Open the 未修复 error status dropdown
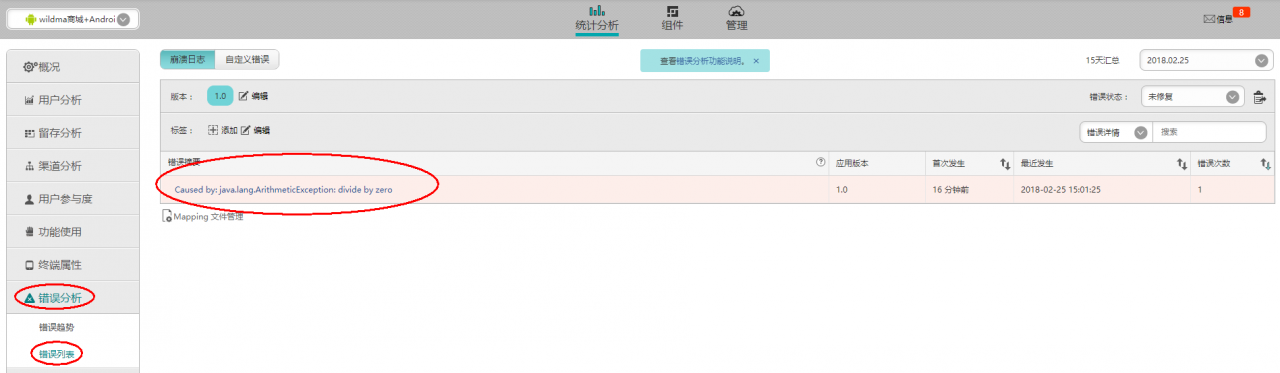Image resolution: width=1280 pixels, height=373 pixels. pyautogui.click(x=1192, y=97)
